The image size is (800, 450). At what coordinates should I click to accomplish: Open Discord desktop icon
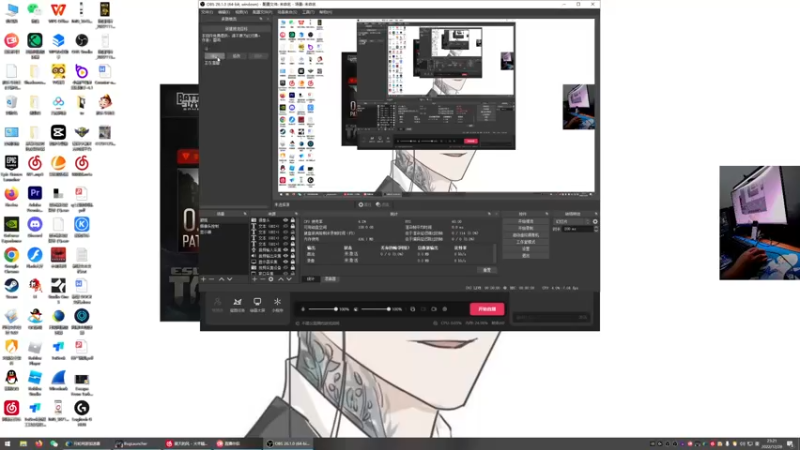pyautogui.click(x=35, y=228)
